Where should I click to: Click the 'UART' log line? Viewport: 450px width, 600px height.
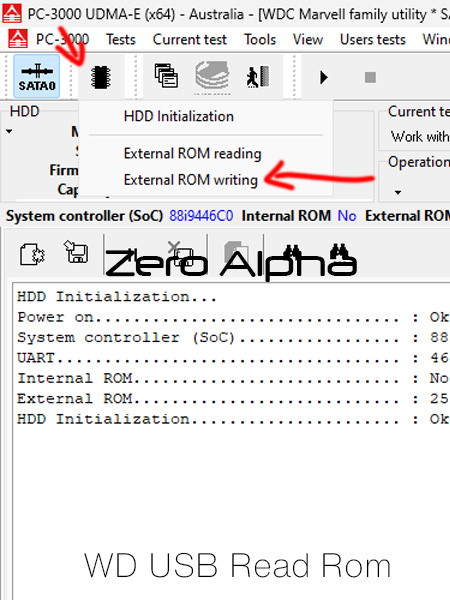coord(233,358)
